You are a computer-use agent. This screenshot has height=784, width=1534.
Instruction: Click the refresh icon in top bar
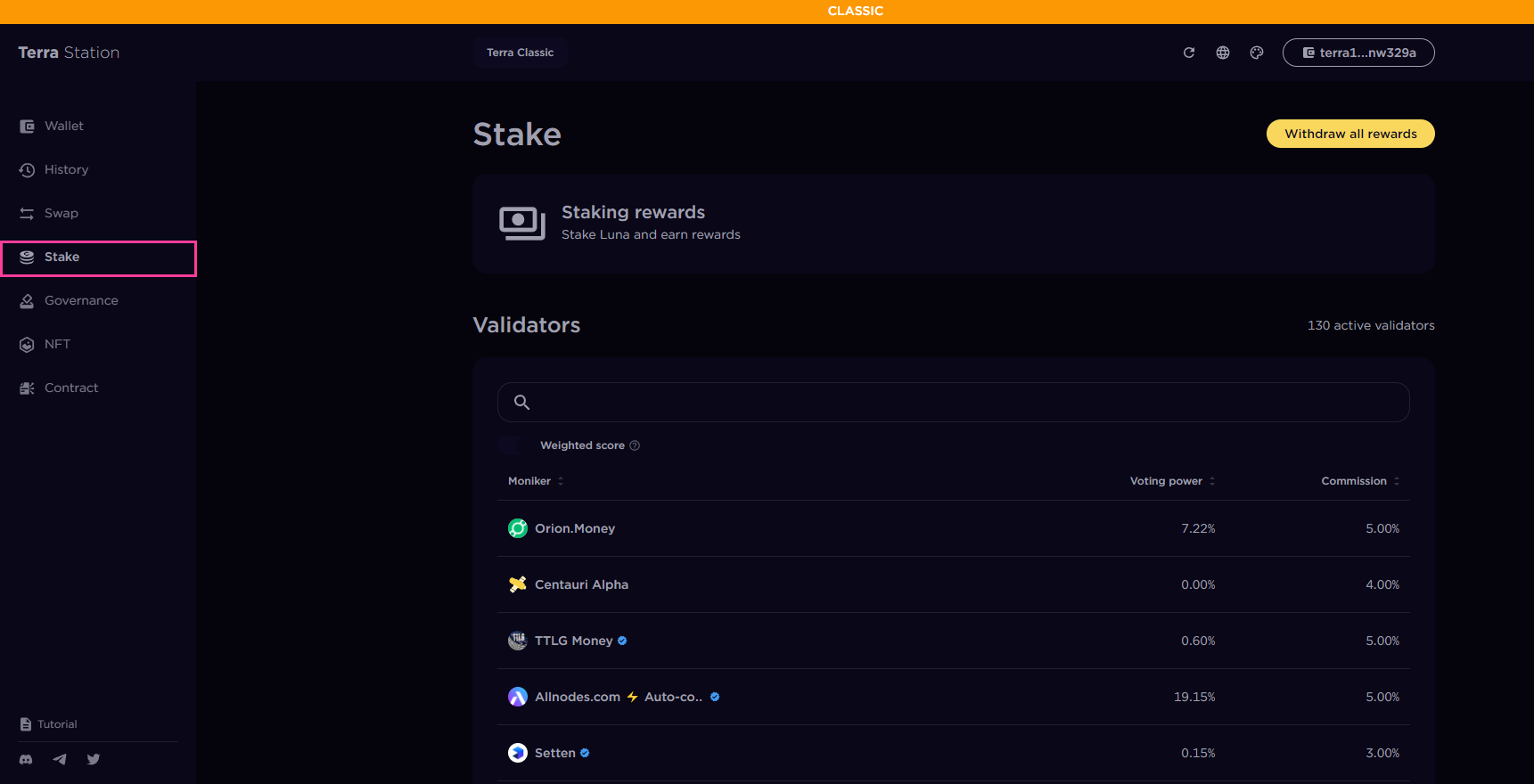pyautogui.click(x=1188, y=53)
